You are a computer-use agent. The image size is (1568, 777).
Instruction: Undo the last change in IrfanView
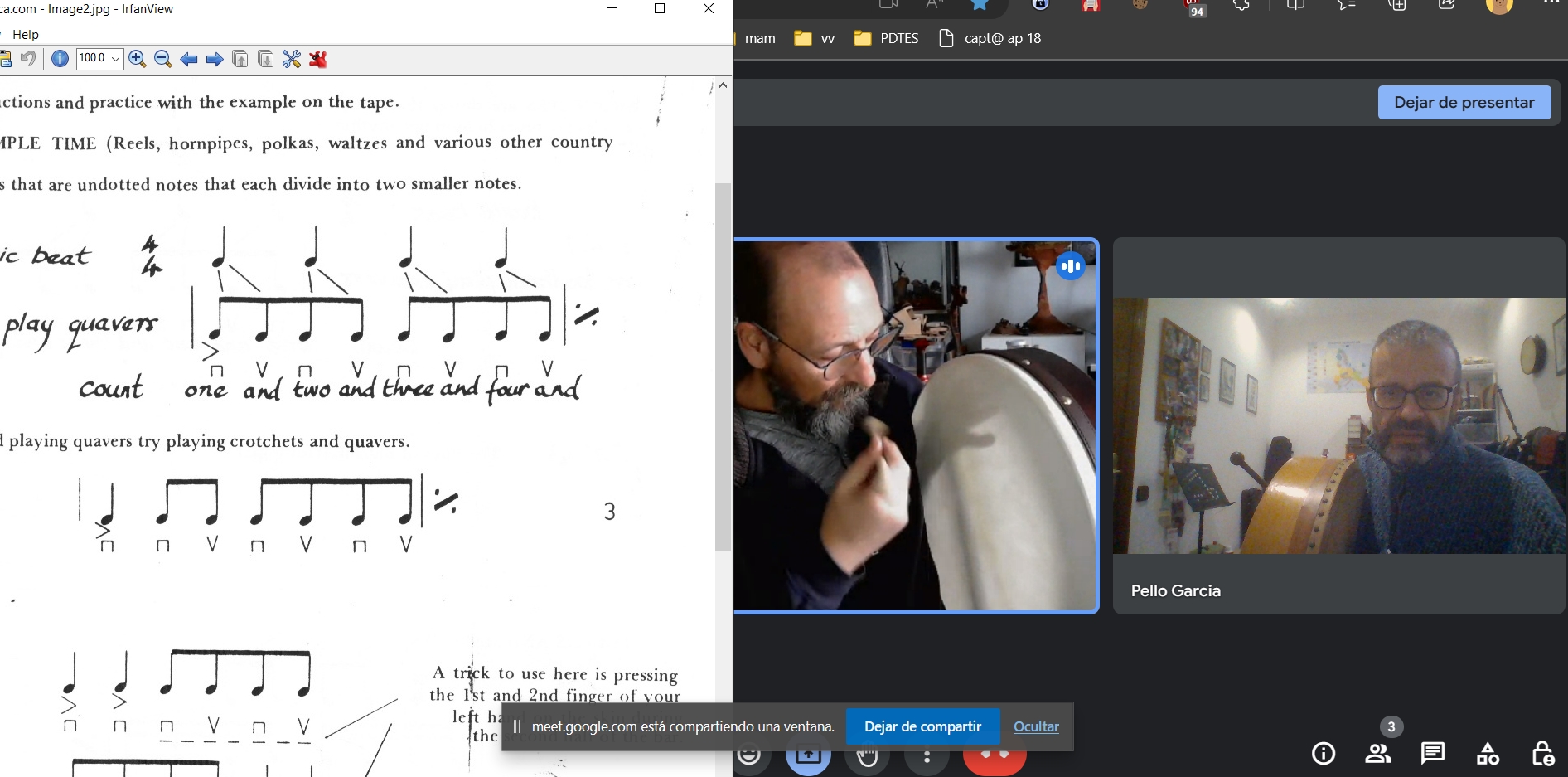pos(29,59)
